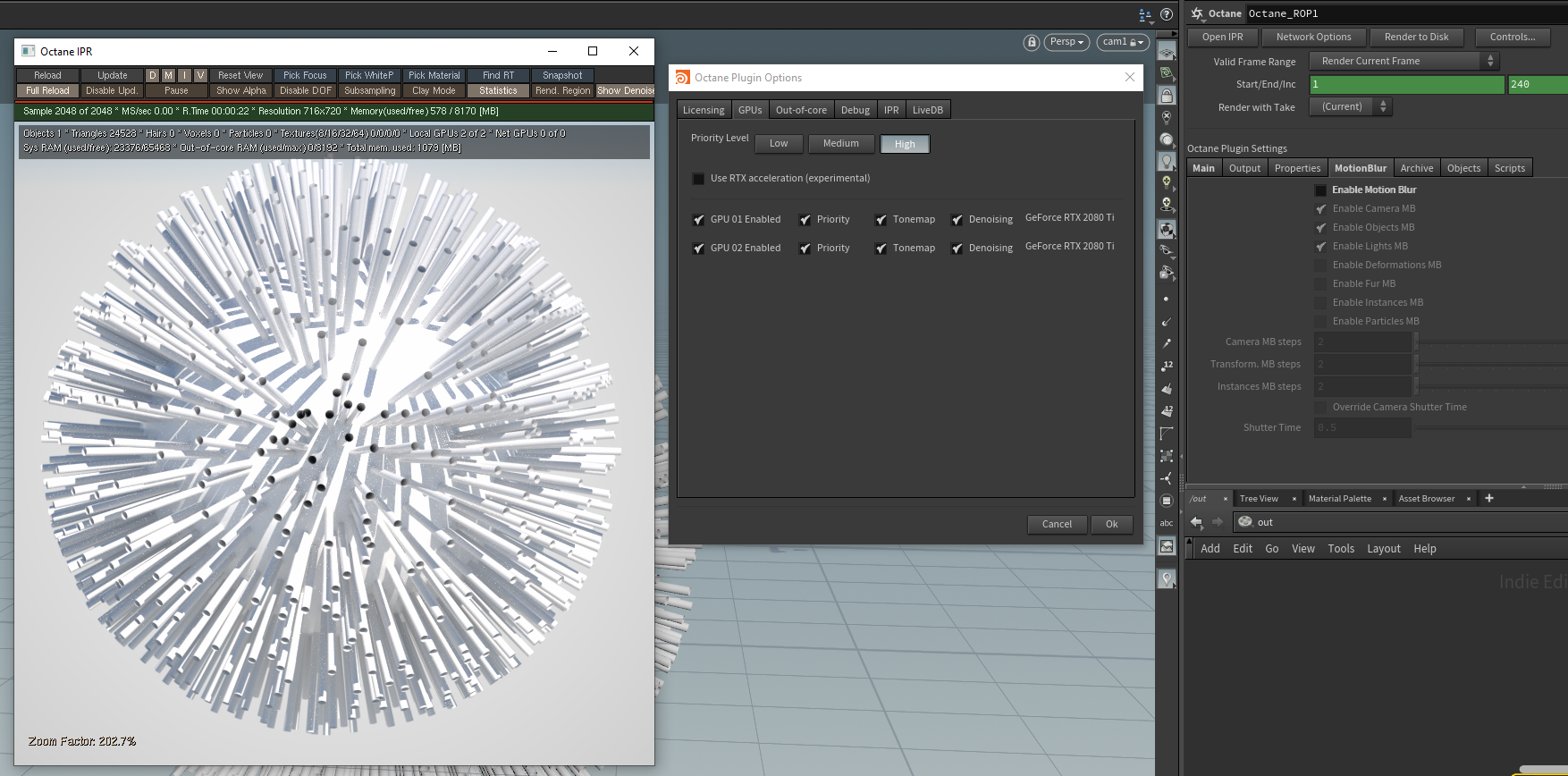The image size is (1568, 776).
Task: Click the viewport help question mark icon
Action: click(x=1167, y=14)
